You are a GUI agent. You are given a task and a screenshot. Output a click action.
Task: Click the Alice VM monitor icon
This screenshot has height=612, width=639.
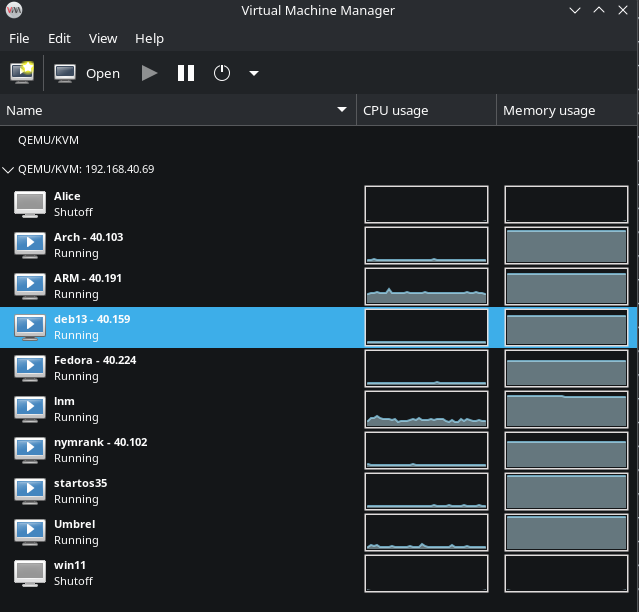click(30, 204)
